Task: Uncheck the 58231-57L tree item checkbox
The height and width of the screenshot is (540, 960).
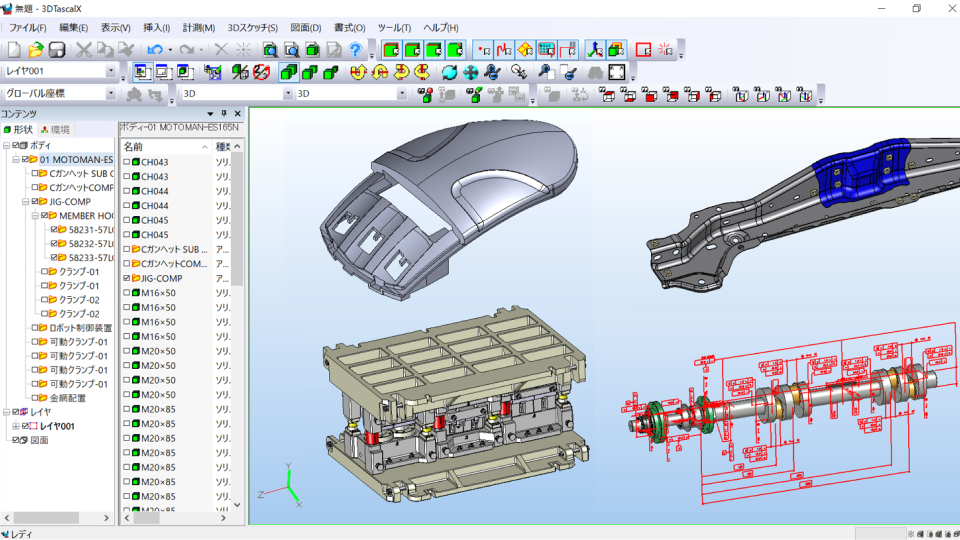Action: pos(54,229)
